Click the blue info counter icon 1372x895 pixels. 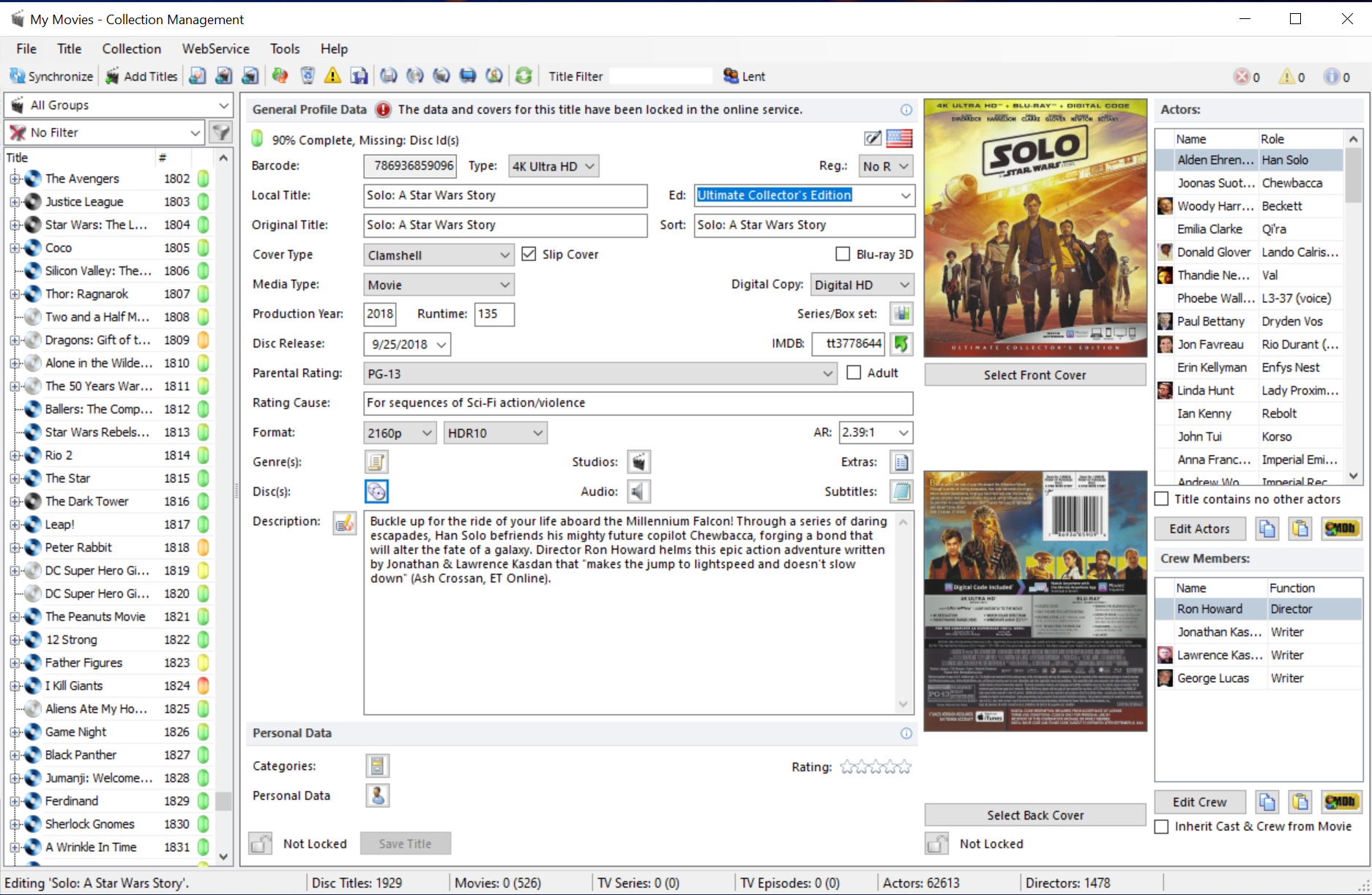point(1332,77)
